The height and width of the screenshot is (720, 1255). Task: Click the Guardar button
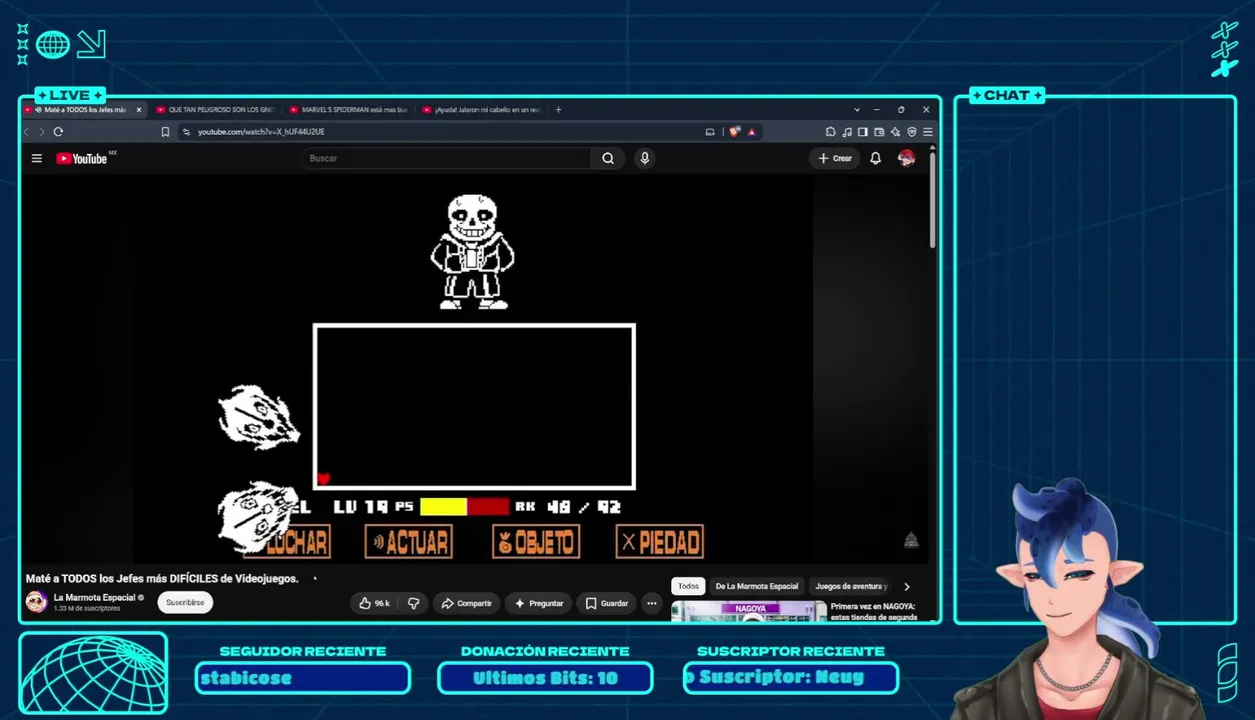(x=607, y=603)
